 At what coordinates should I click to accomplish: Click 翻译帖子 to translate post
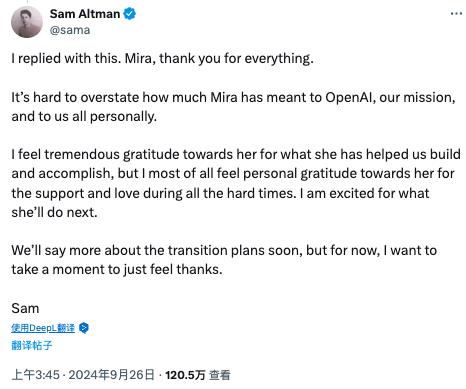pos(32,345)
